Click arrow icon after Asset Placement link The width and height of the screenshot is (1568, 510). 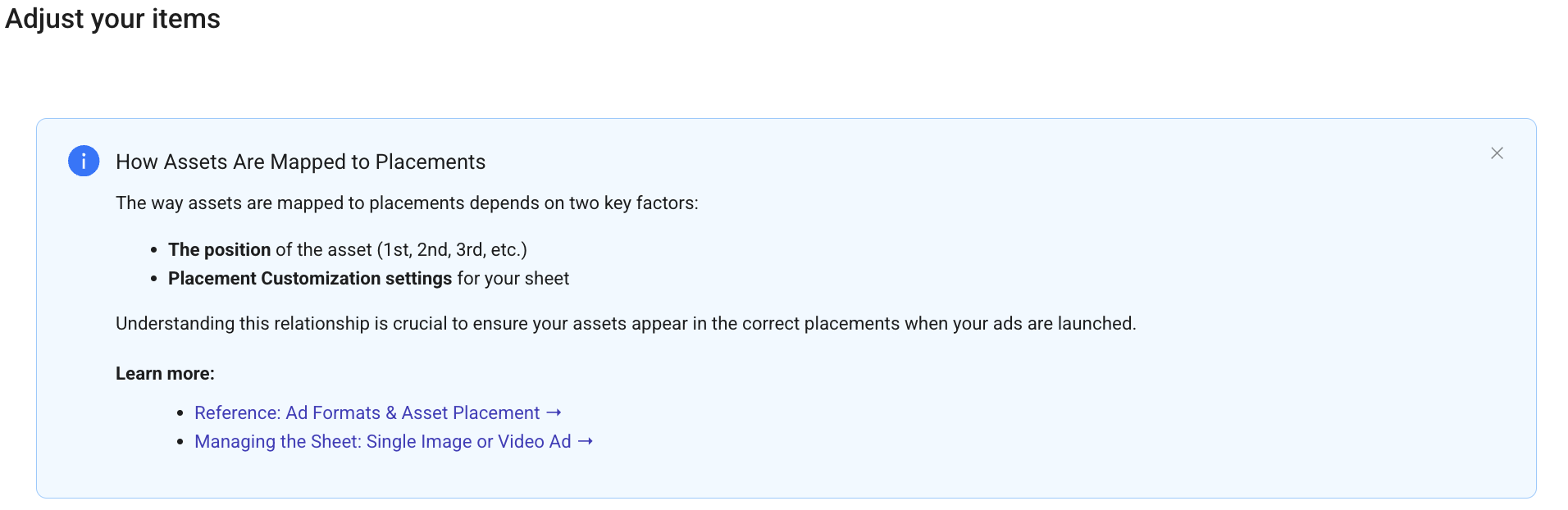[554, 412]
